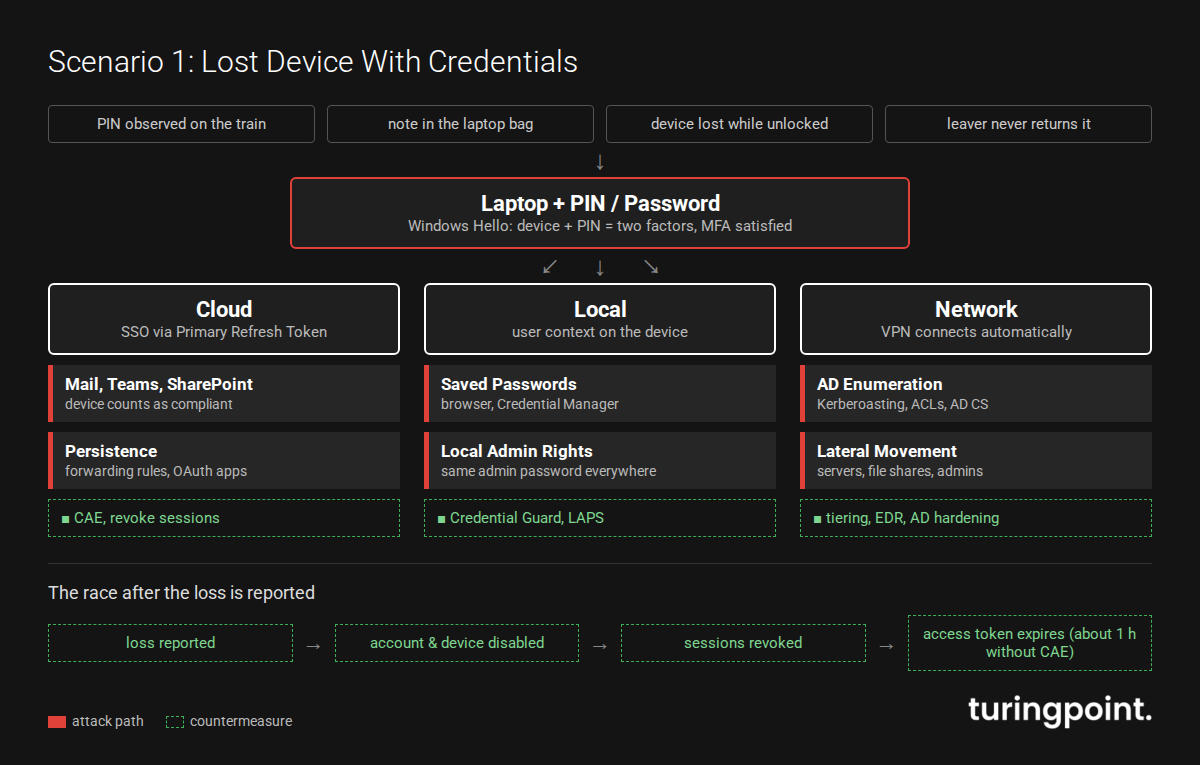
Task: Click the 'Laptop + PIN / Password' heading
Action: [600, 204]
